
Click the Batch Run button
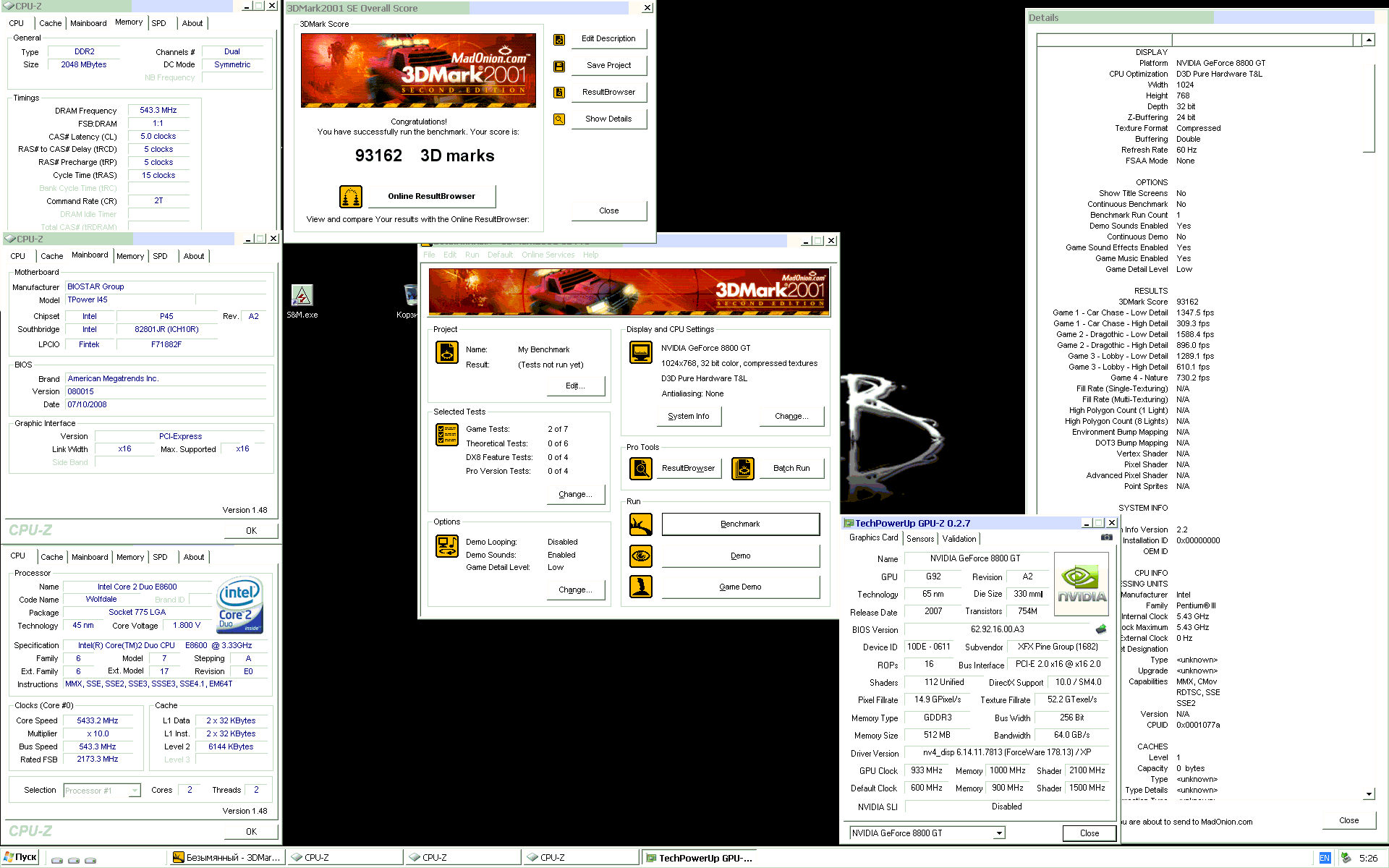pos(791,468)
